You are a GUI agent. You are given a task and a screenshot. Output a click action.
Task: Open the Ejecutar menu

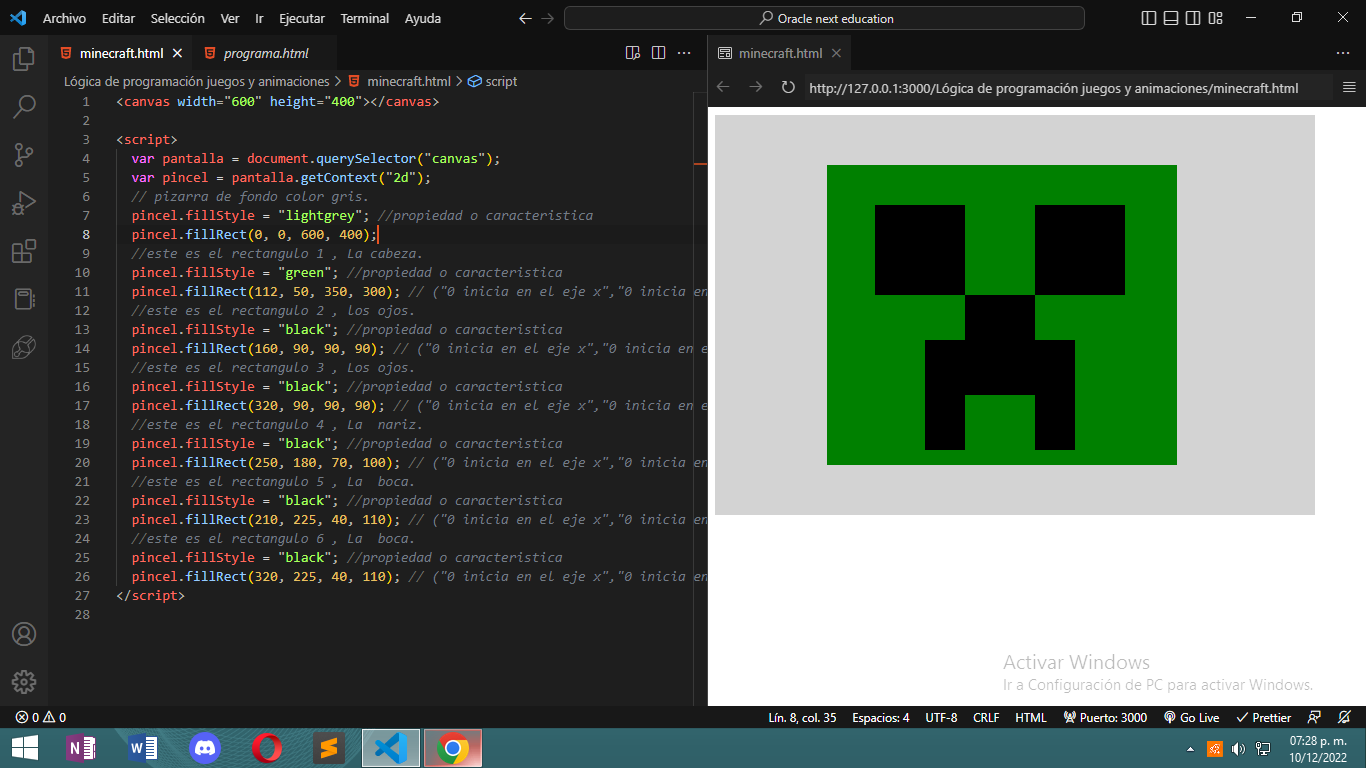coord(302,18)
